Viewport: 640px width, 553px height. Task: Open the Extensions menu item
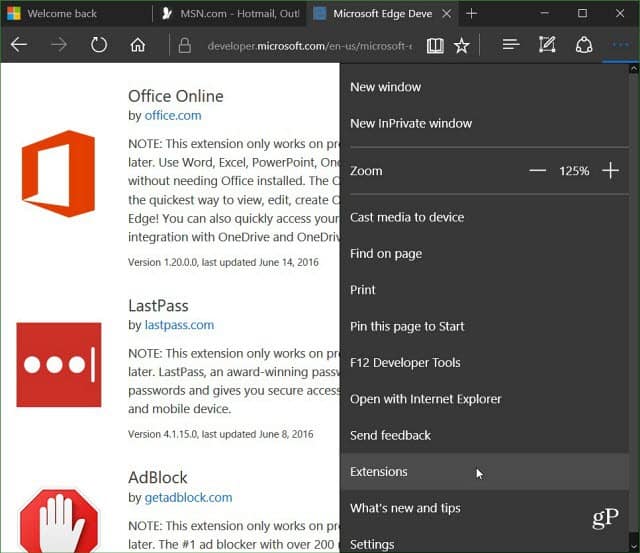point(484,471)
